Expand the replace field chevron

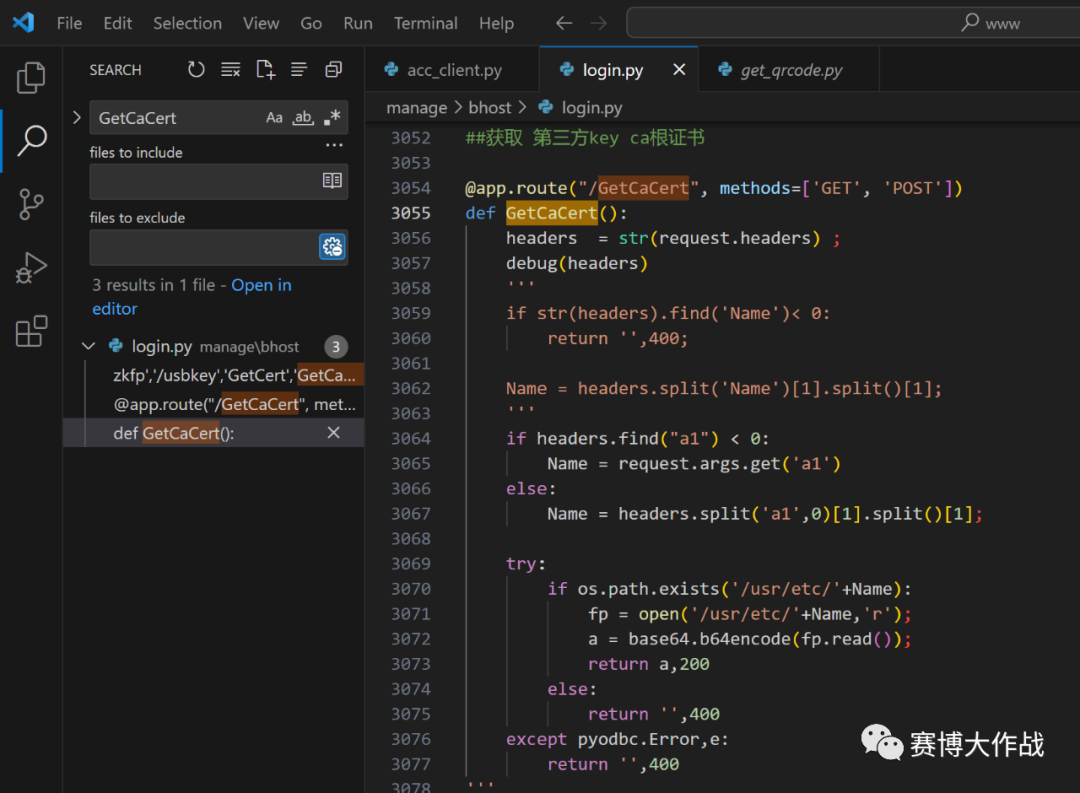pyautogui.click(x=77, y=118)
